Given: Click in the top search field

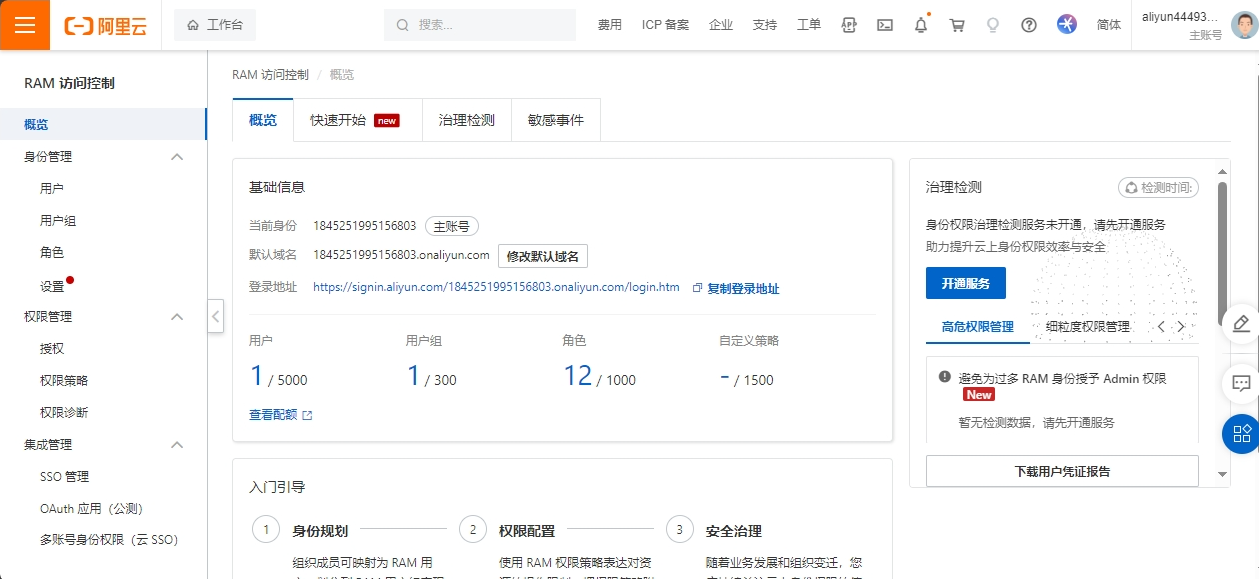Looking at the screenshot, I should coord(490,25).
